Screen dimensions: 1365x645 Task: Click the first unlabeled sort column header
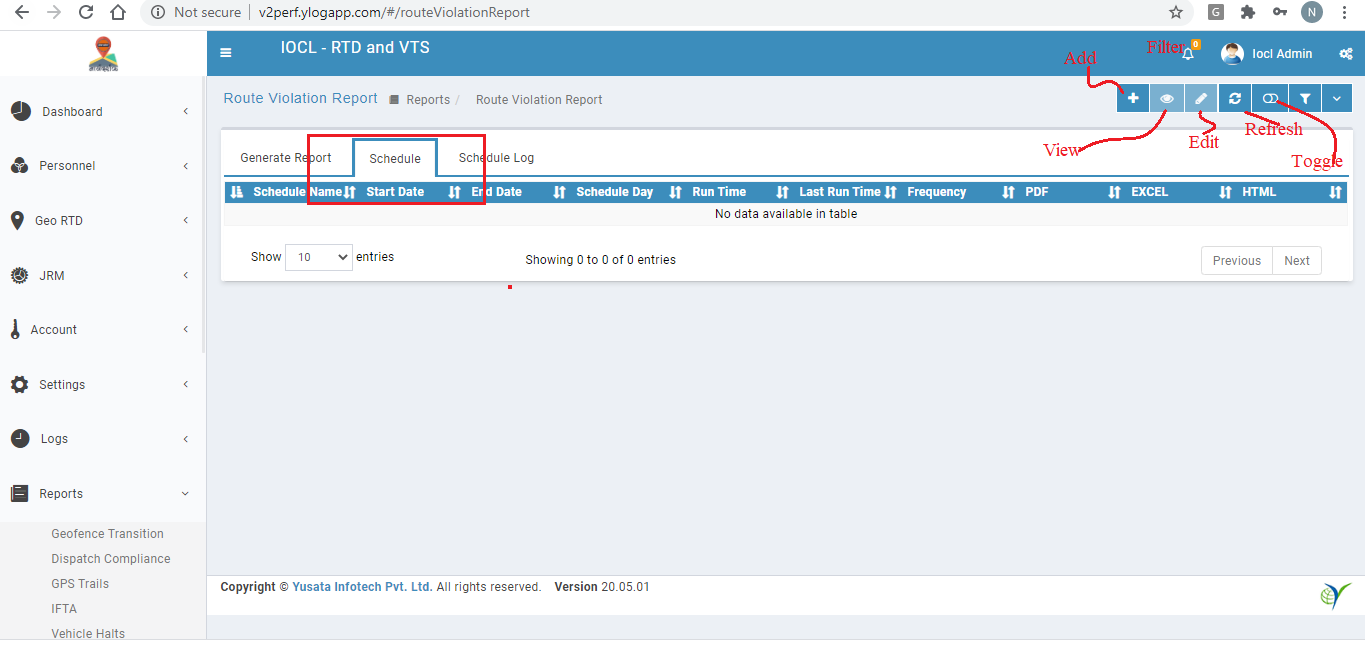coord(236,192)
